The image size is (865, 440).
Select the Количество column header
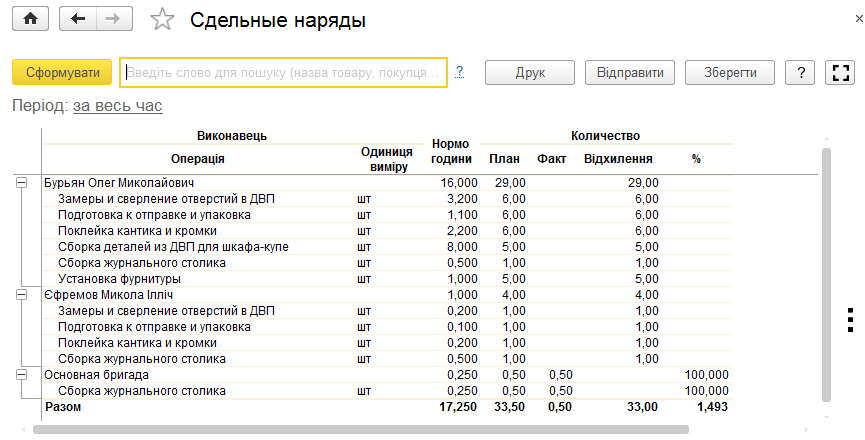tap(605, 136)
